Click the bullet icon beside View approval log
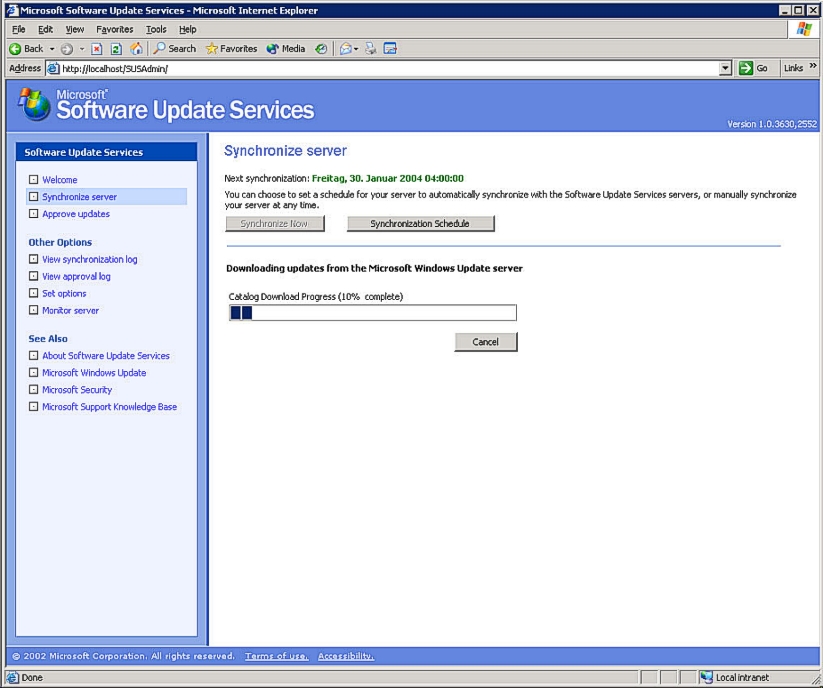This screenshot has width=823, height=688. (34, 276)
